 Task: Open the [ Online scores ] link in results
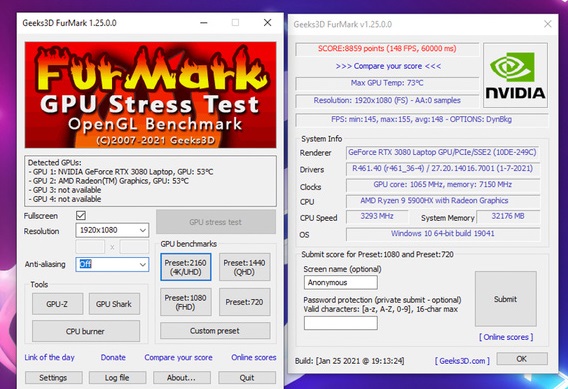[x=506, y=337]
